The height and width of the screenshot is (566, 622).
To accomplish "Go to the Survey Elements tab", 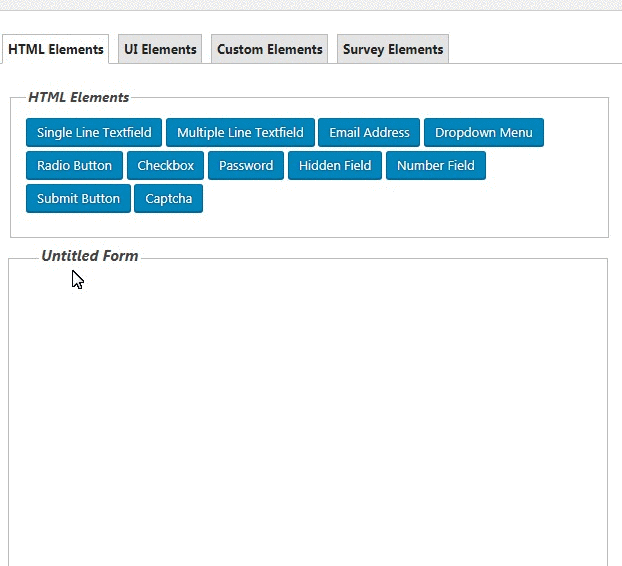I will coord(393,49).
